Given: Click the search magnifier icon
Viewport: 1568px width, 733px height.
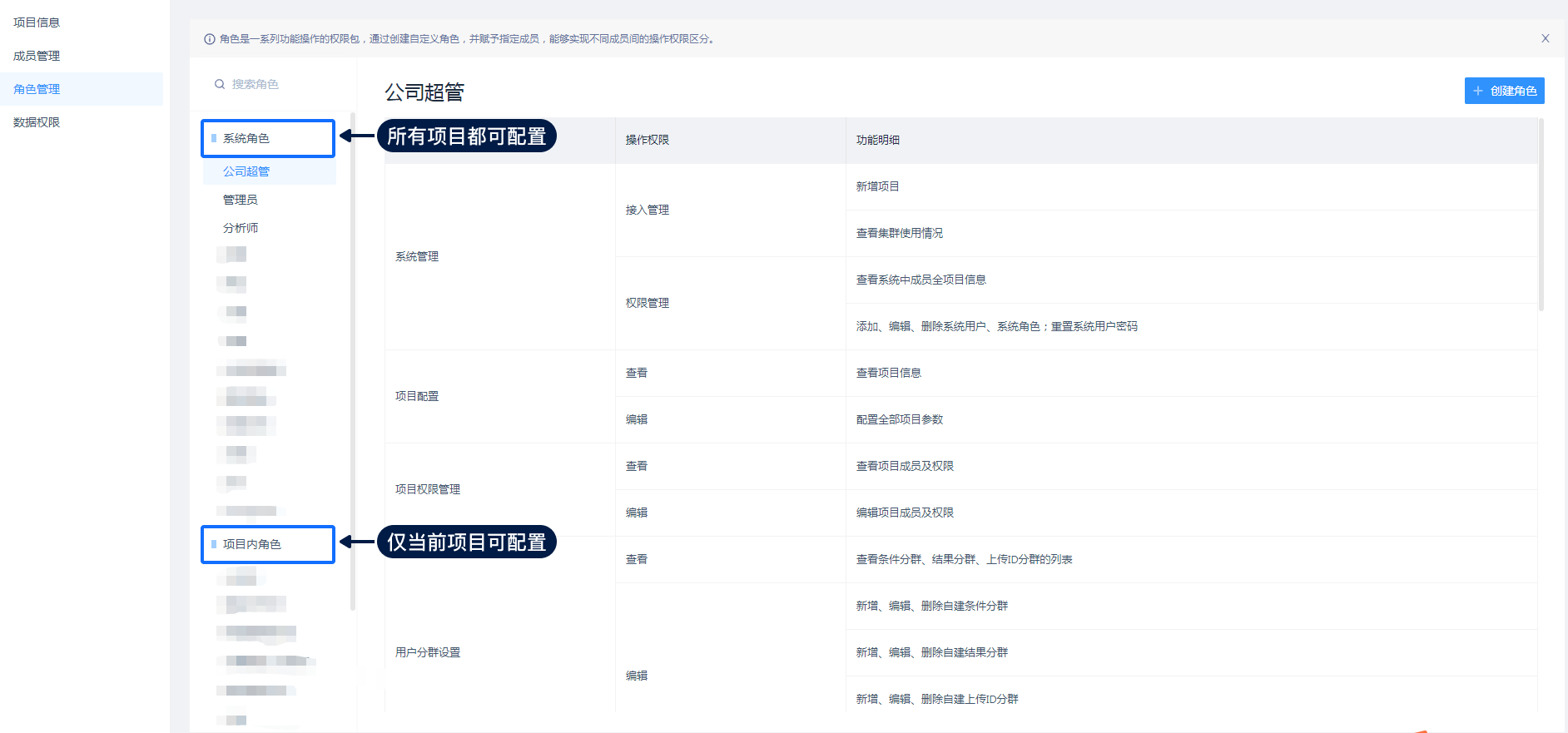Looking at the screenshot, I should (x=220, y=84).
